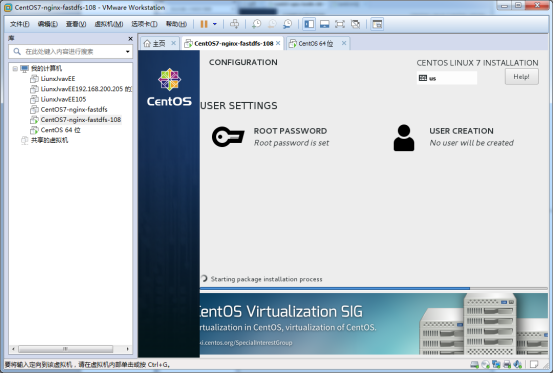Close the 主页 home tab
Image resolution: width=553 pixels, height=373 pixels.
pyautogui.click(x=173, y=43)
